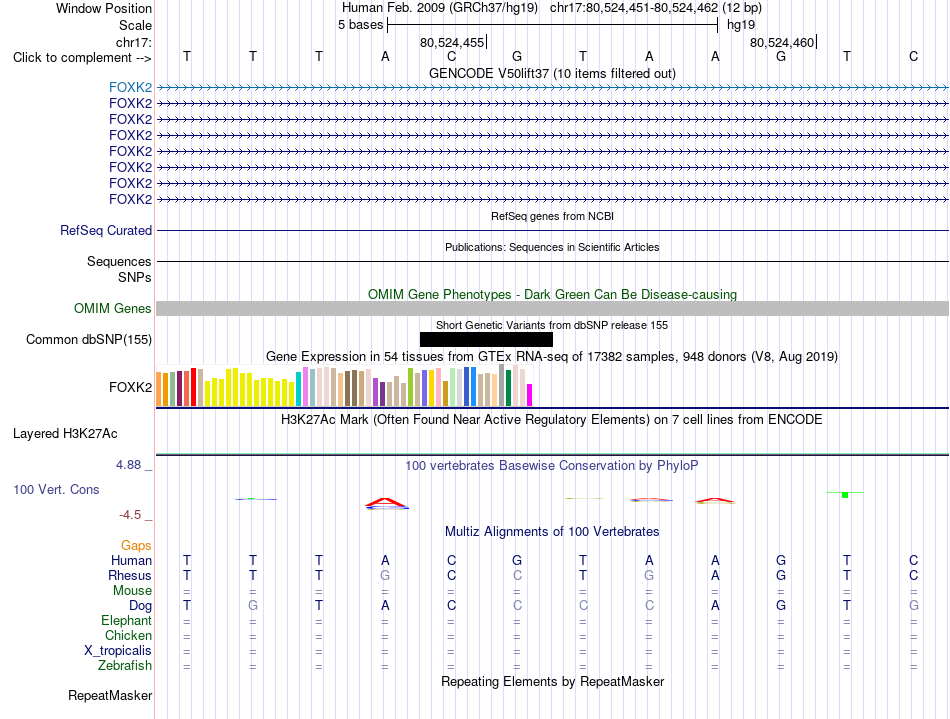
Task: Click the "Click to complement -->" label
Action: click(x=82, y=58)
